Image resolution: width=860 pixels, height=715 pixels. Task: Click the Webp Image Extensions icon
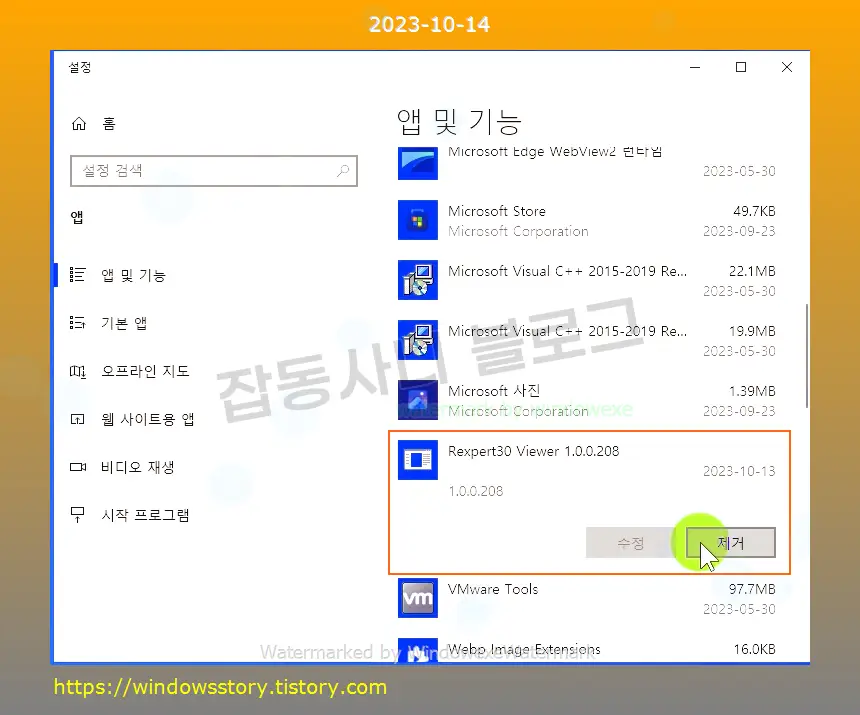tap(418, 651)
